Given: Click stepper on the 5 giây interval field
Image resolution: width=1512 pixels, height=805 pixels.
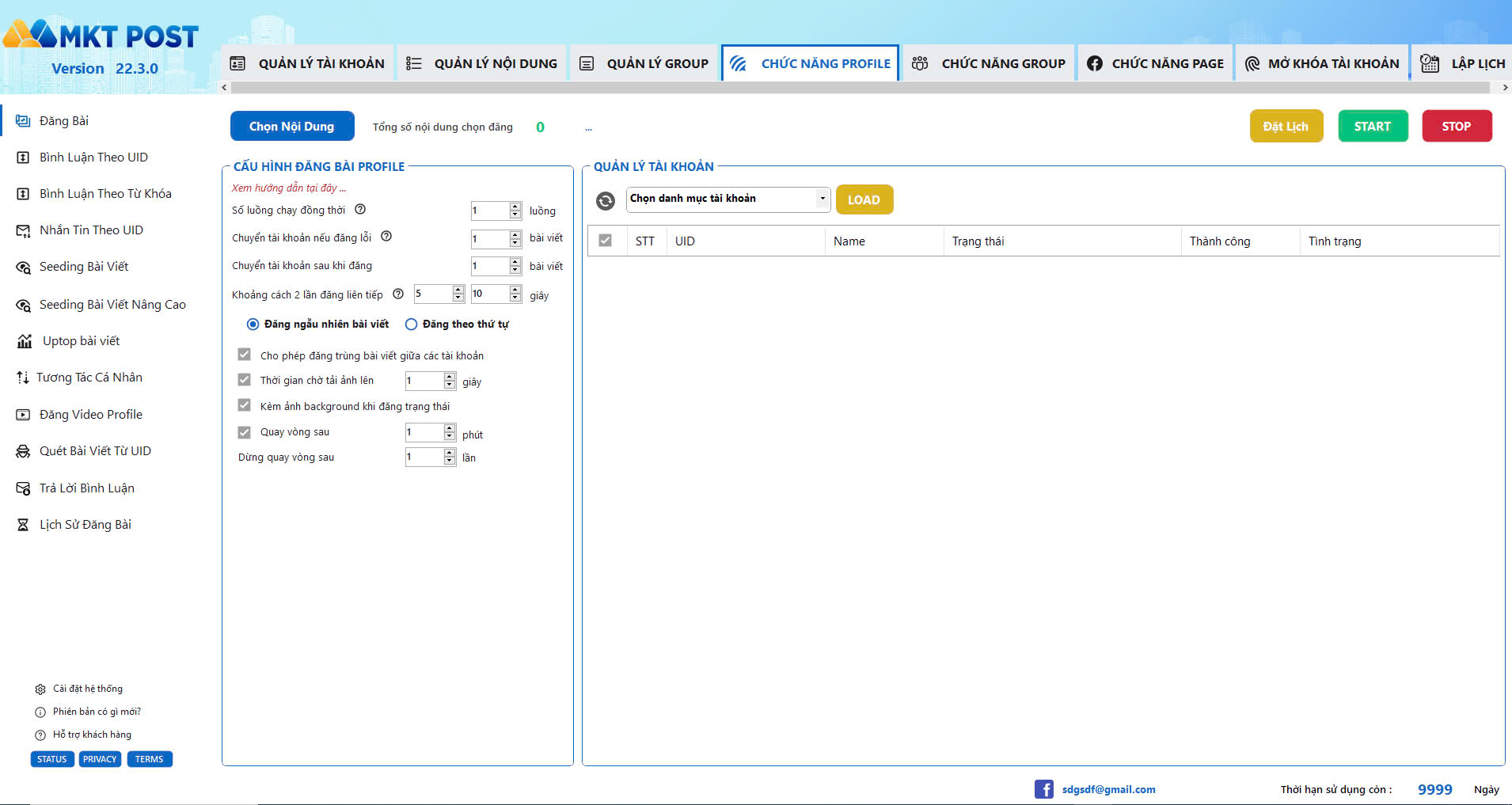Looking at the screenshot, I should coord(458,294).
